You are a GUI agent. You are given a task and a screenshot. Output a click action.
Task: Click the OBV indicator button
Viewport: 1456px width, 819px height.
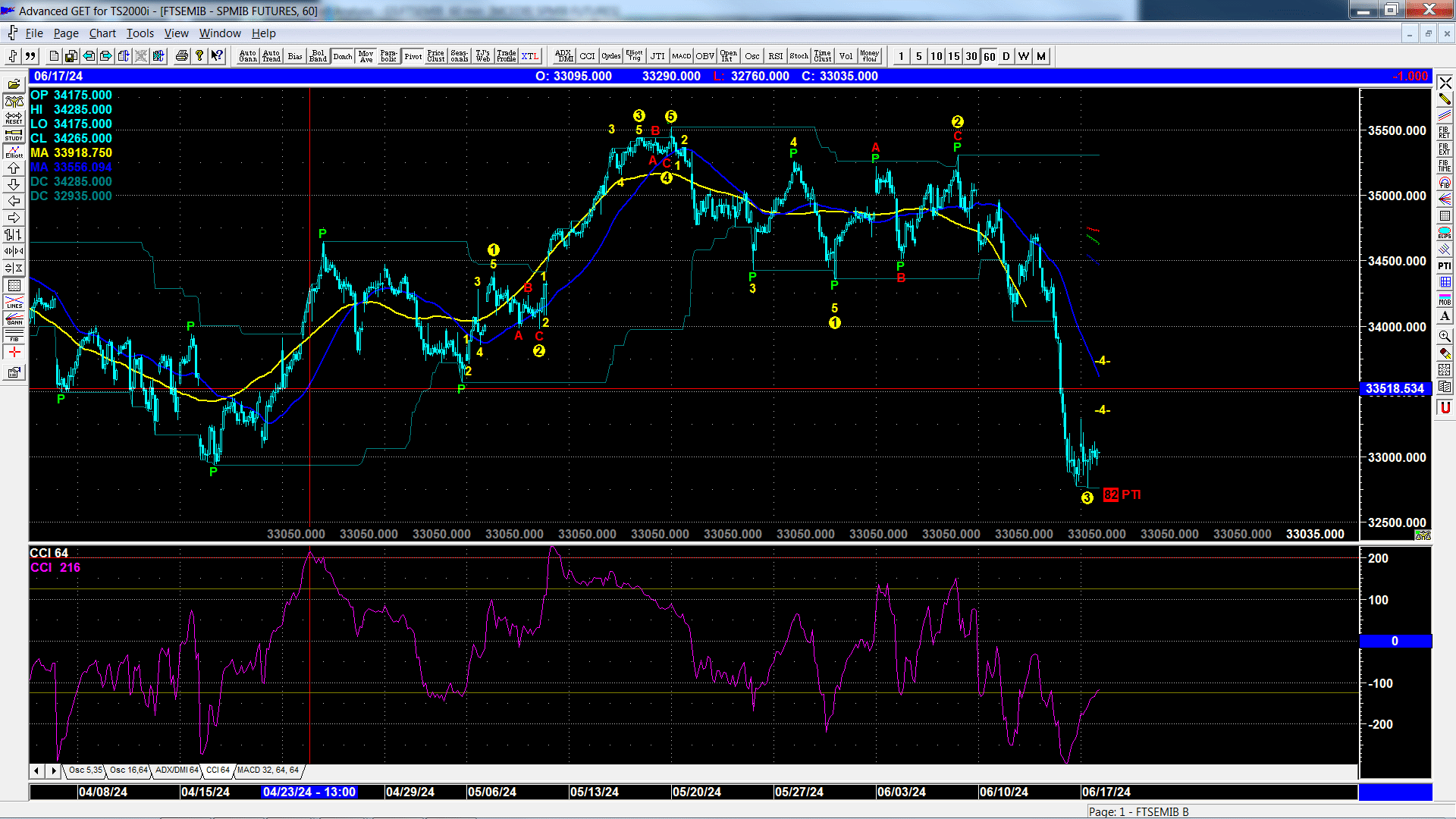pos(705,56)
